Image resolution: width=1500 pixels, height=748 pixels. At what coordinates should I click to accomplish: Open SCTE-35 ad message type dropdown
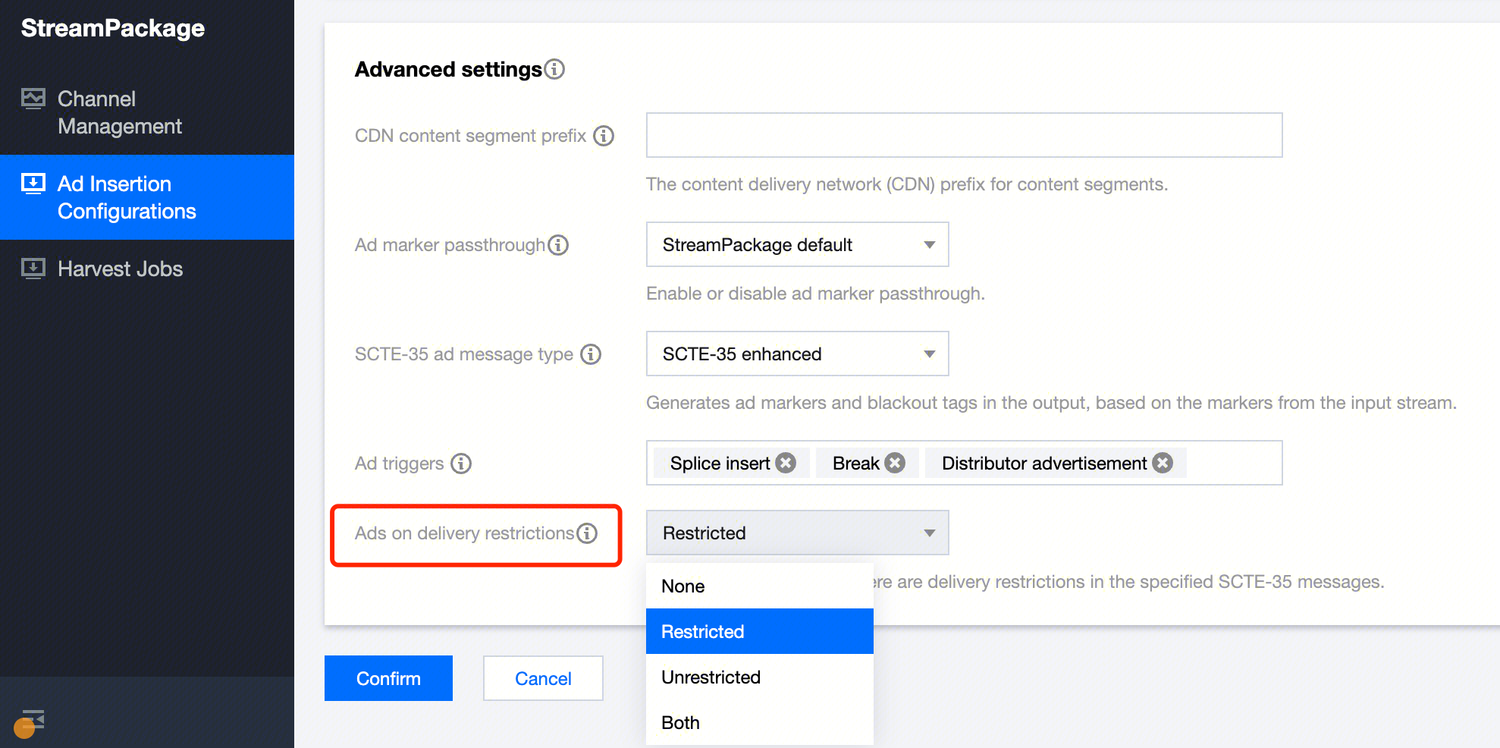click(797, 354)
